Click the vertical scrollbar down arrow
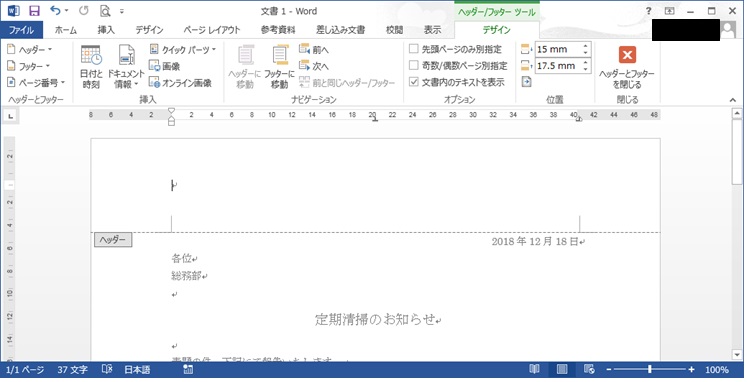Viewport: 747px width, 382px height. [x=737, y=355]
